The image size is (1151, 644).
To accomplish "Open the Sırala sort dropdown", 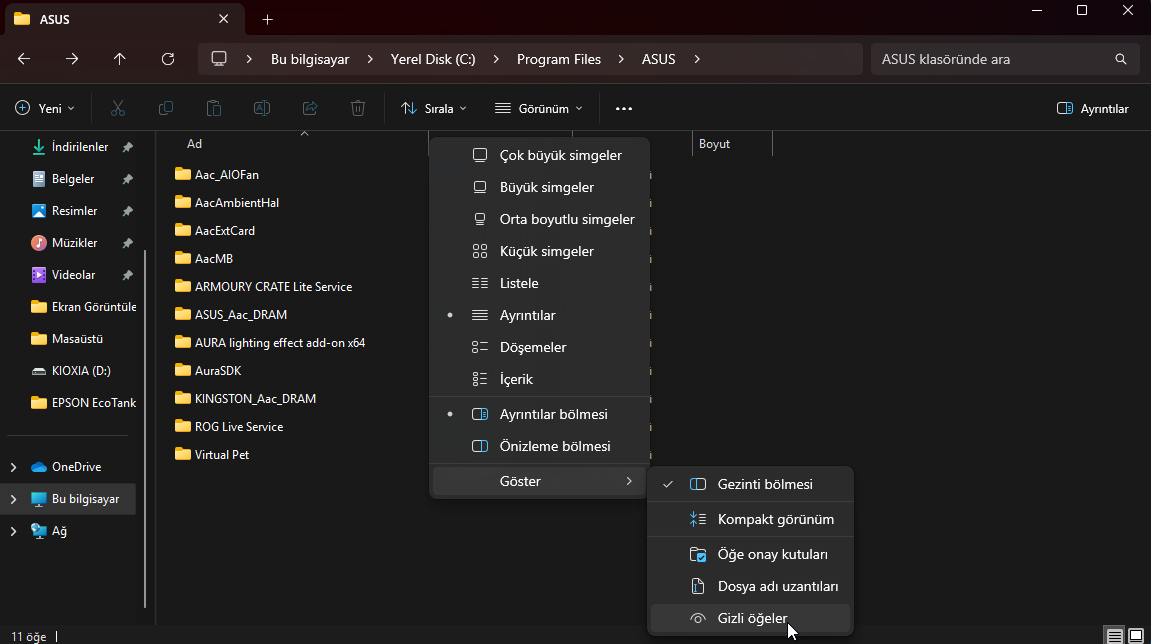I will coord(433,108).
